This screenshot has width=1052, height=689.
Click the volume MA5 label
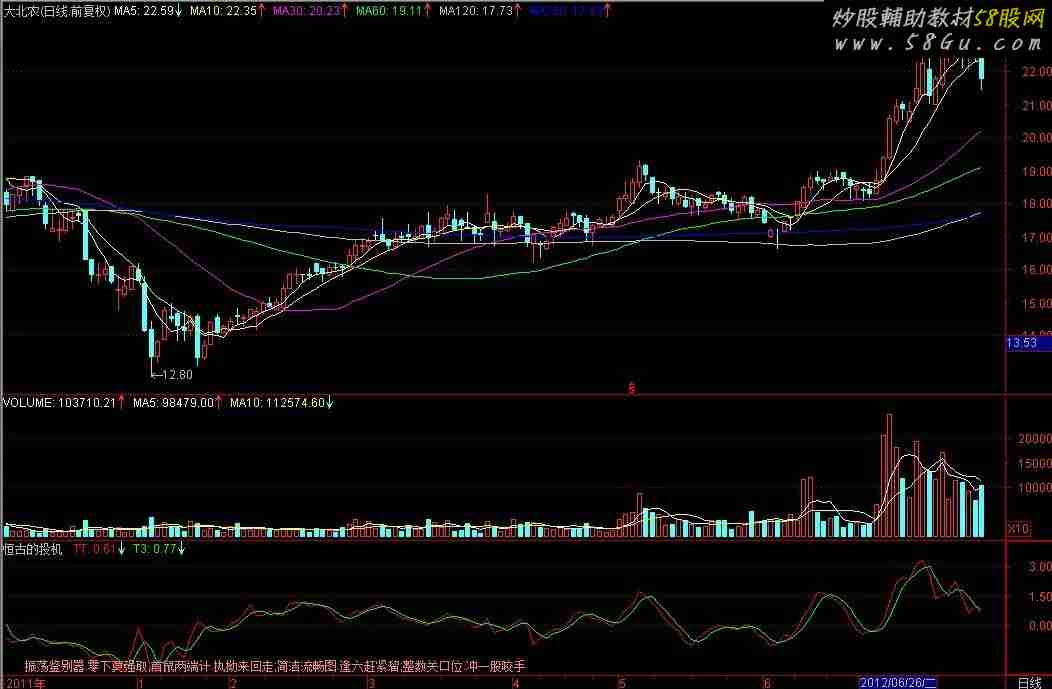click(x=175, y=403)
